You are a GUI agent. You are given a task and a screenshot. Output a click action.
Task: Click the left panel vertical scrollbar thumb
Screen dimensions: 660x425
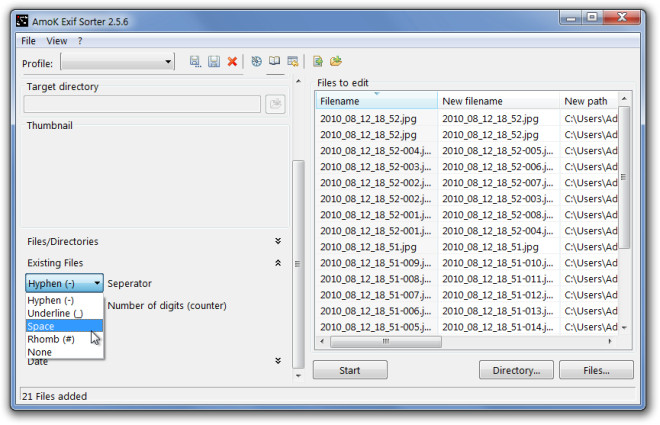tap(298, 264)
